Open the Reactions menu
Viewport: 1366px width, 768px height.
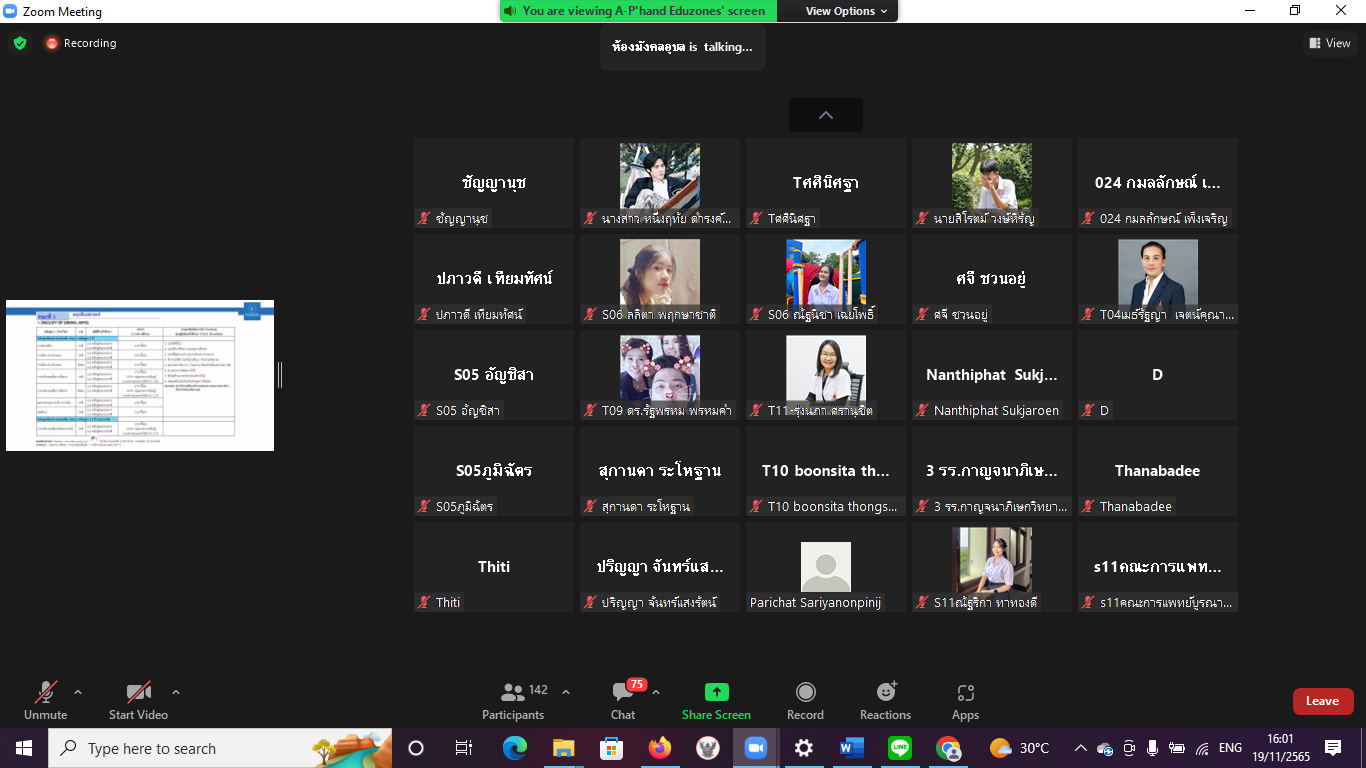(885, 699)
